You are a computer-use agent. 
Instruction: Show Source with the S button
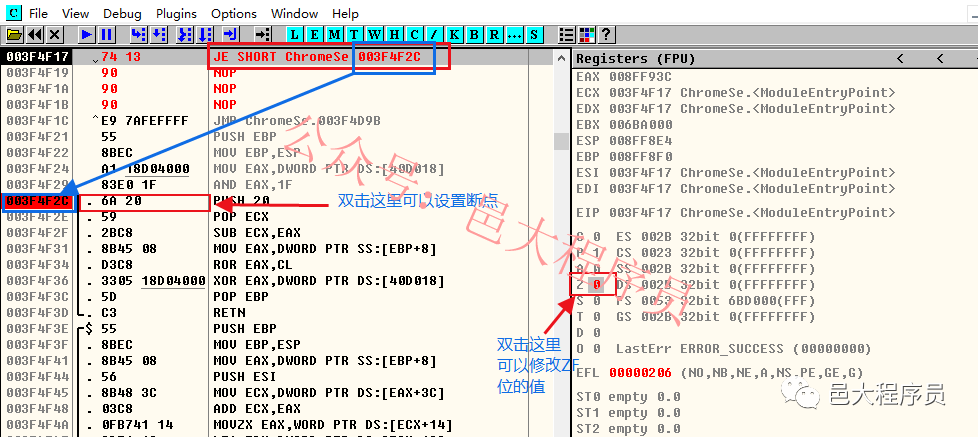coord(534,34)
